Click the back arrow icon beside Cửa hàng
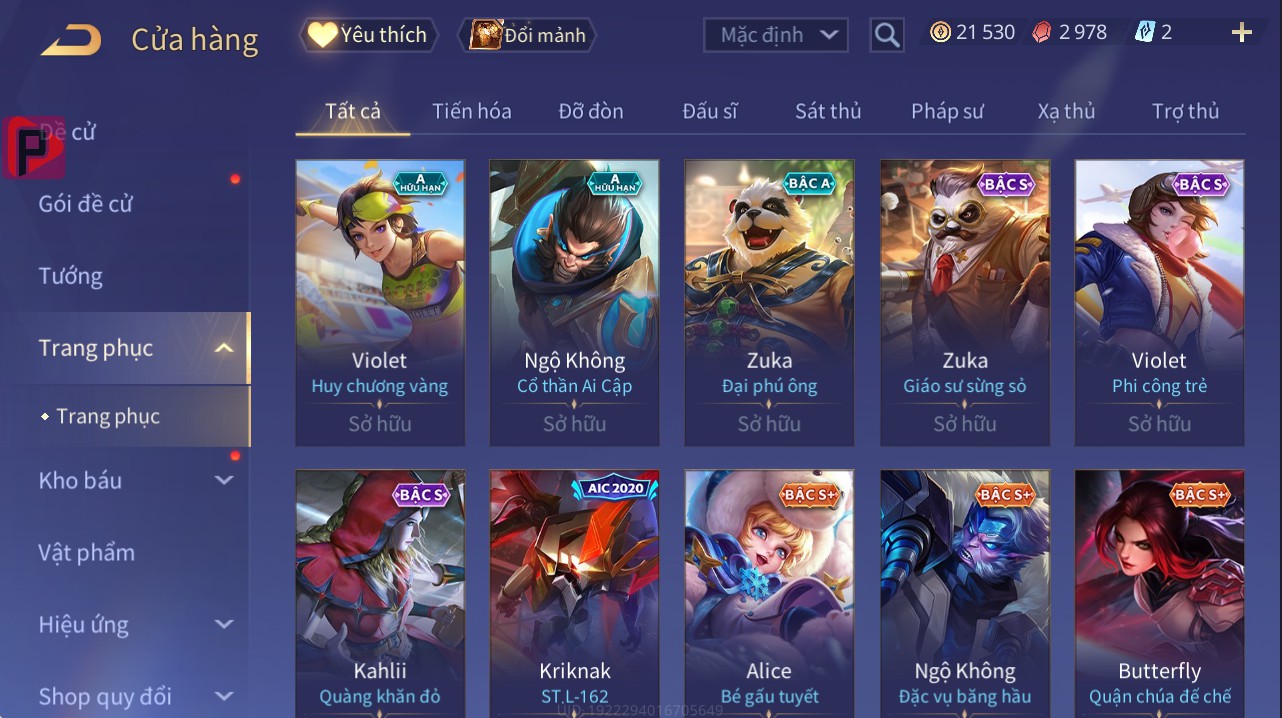This screenshot has width=1282, height=718. click(x=71, y=40)
